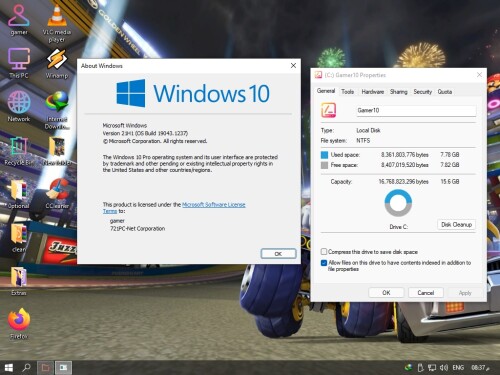Open taskbar search magnifier
This screenshot has height=375, width=500.
[x=26, y=367]
